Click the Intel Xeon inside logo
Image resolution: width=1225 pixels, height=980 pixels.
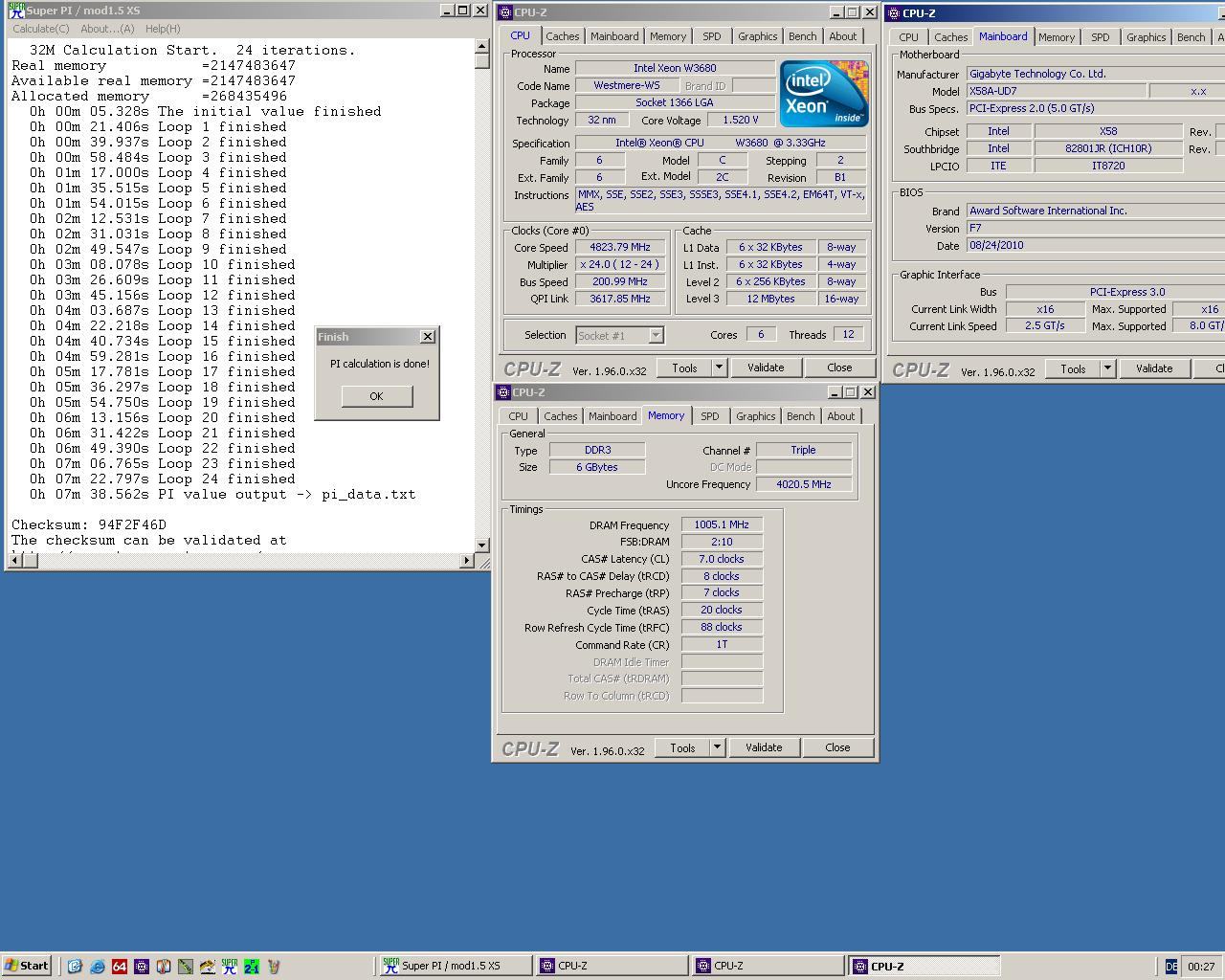point(824,94)
